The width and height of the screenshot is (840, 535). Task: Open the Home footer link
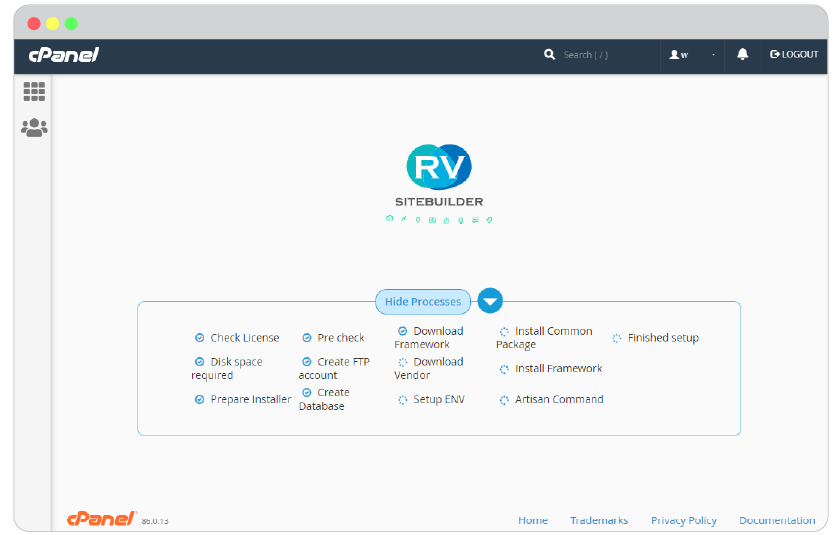pyautogui.click(x=533, y=520)
